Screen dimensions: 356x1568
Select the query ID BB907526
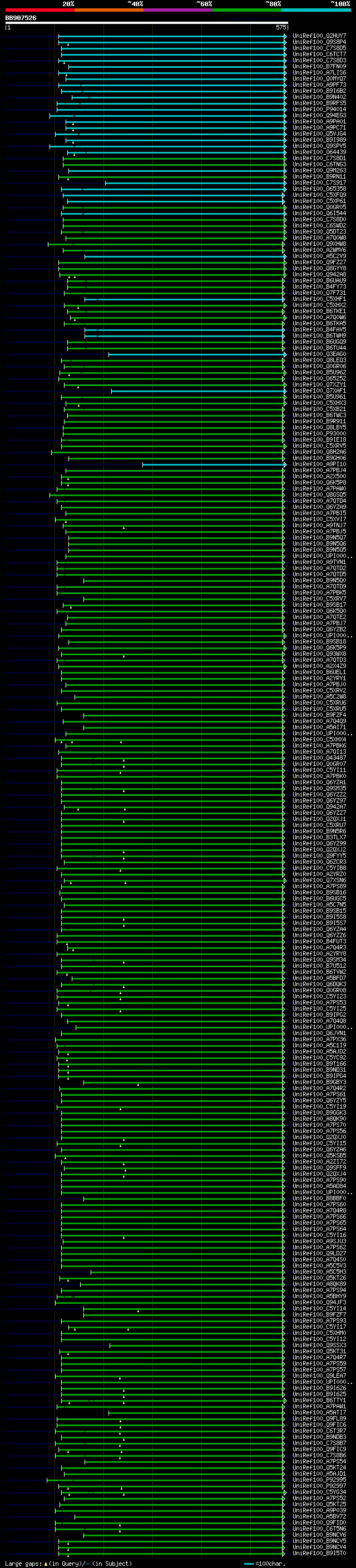[x=21, y=18]
